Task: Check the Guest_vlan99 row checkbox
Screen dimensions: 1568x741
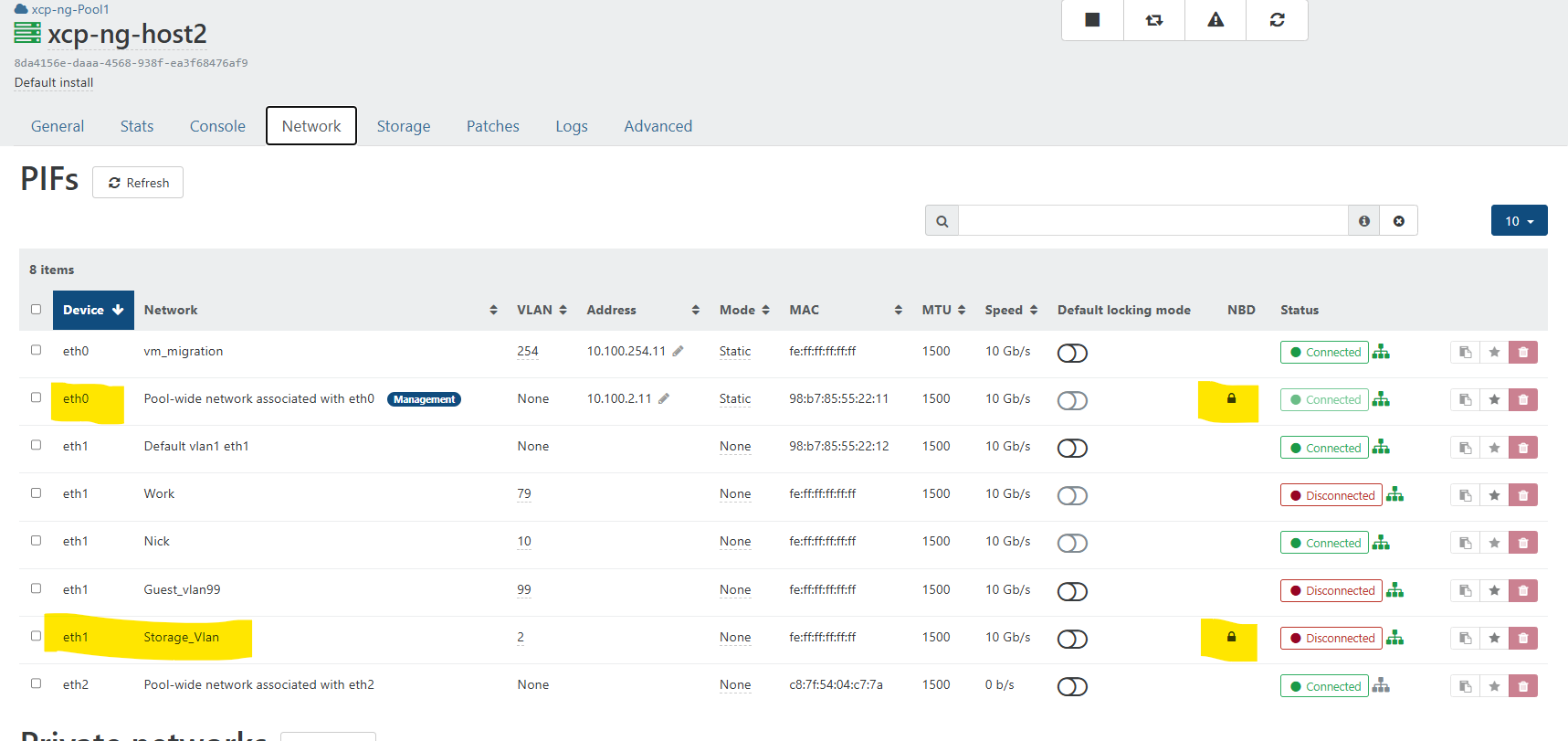Action: tap(37, 588)
